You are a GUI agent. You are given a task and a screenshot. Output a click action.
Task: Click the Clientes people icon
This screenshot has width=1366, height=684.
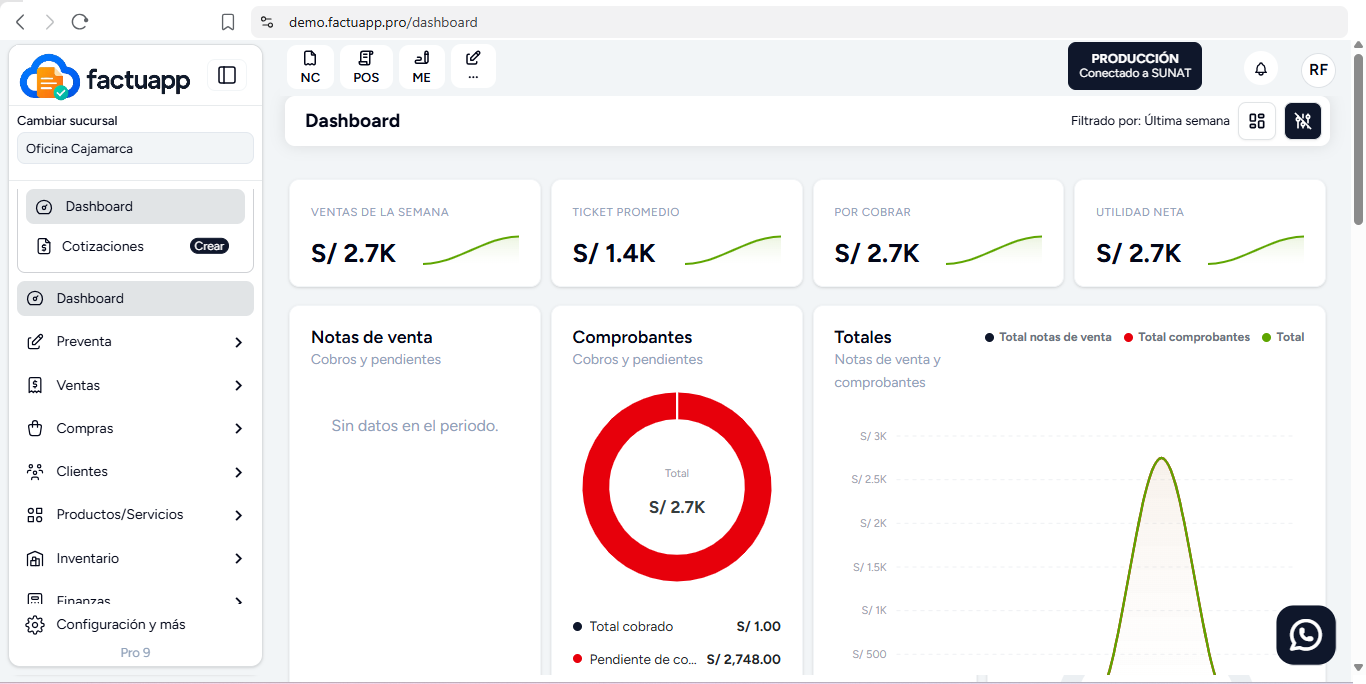click(x=35, y=471)
